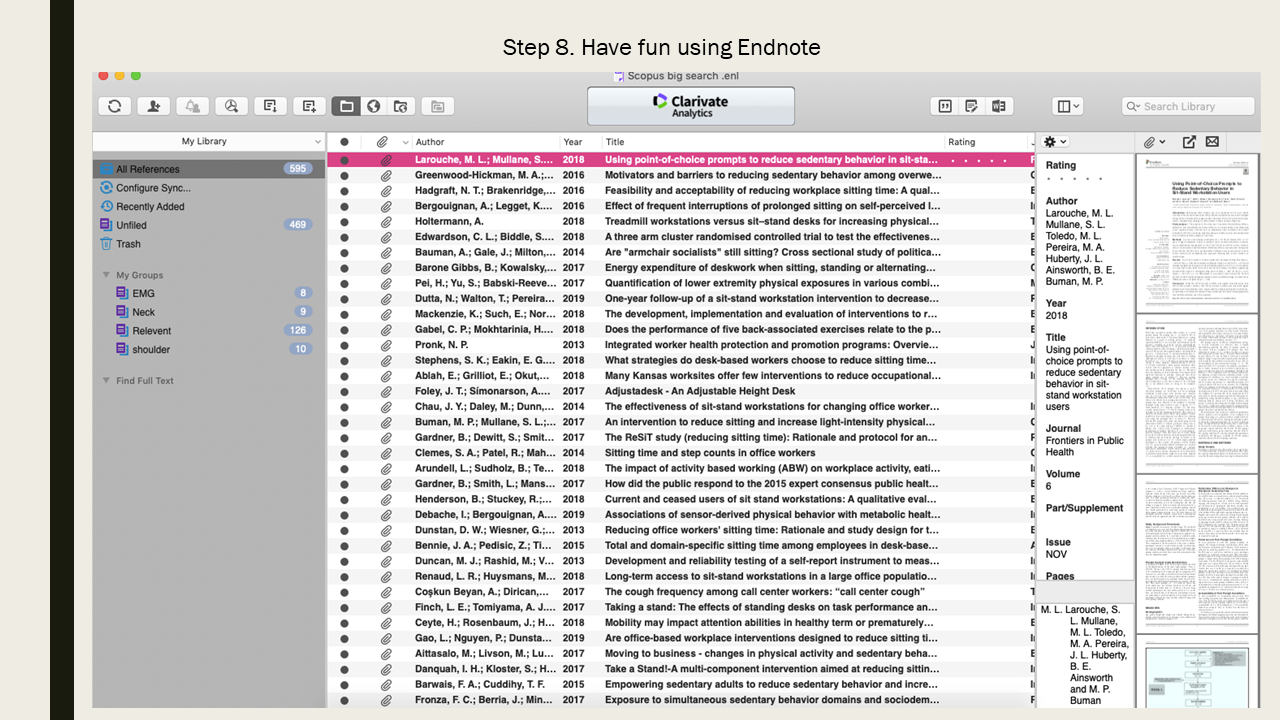Screen dimensions: 1280x720
Task: Sort by read-status dot column header
Action: coord(344,142)
